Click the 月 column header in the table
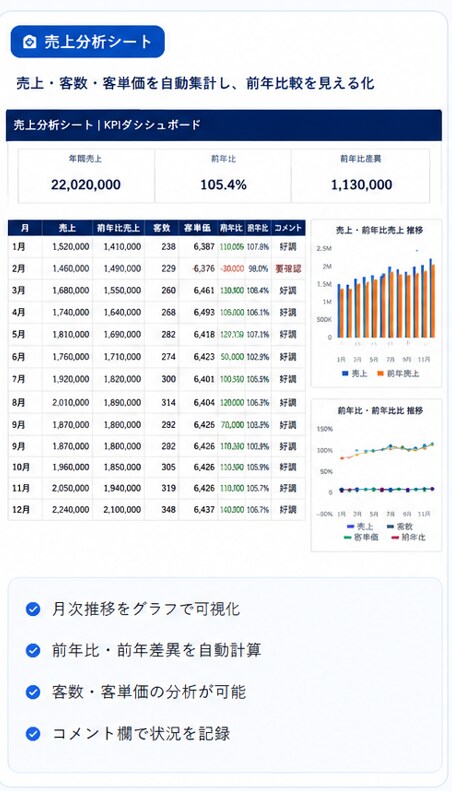The width and height of the screenshot is (452, 791). tap(25, 228)
